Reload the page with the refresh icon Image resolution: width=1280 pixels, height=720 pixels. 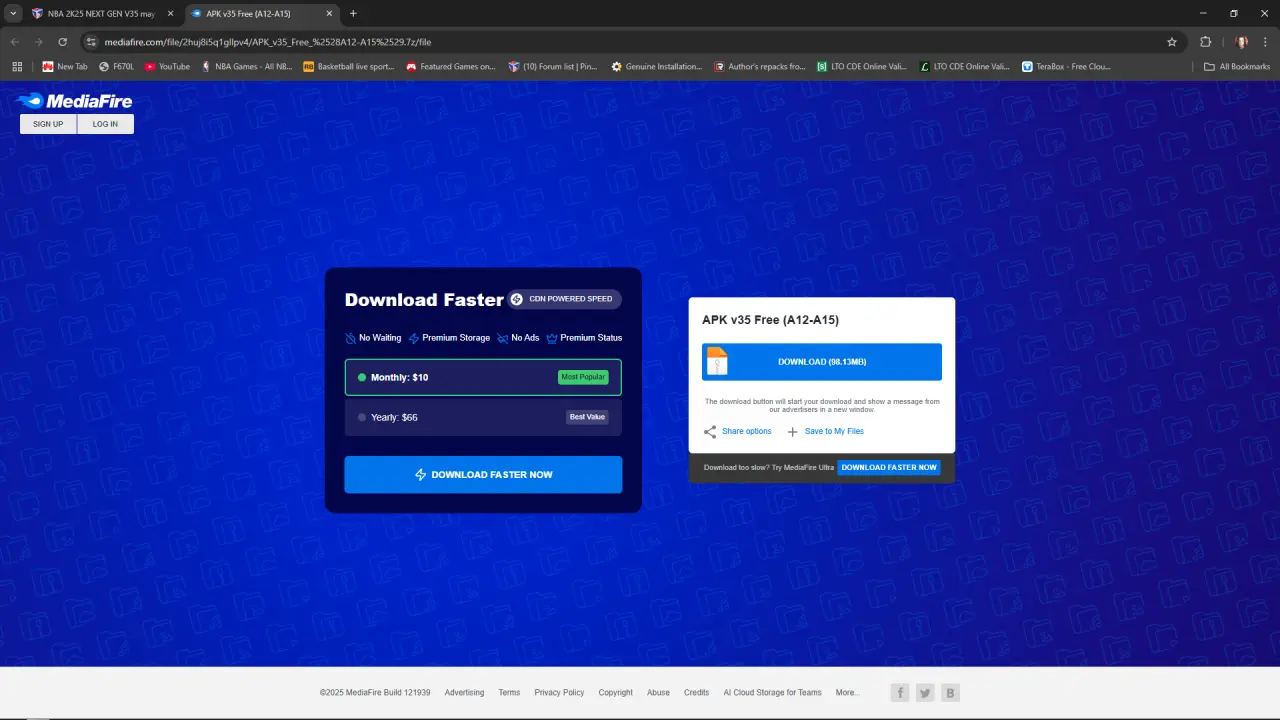(x=63, y=42)
